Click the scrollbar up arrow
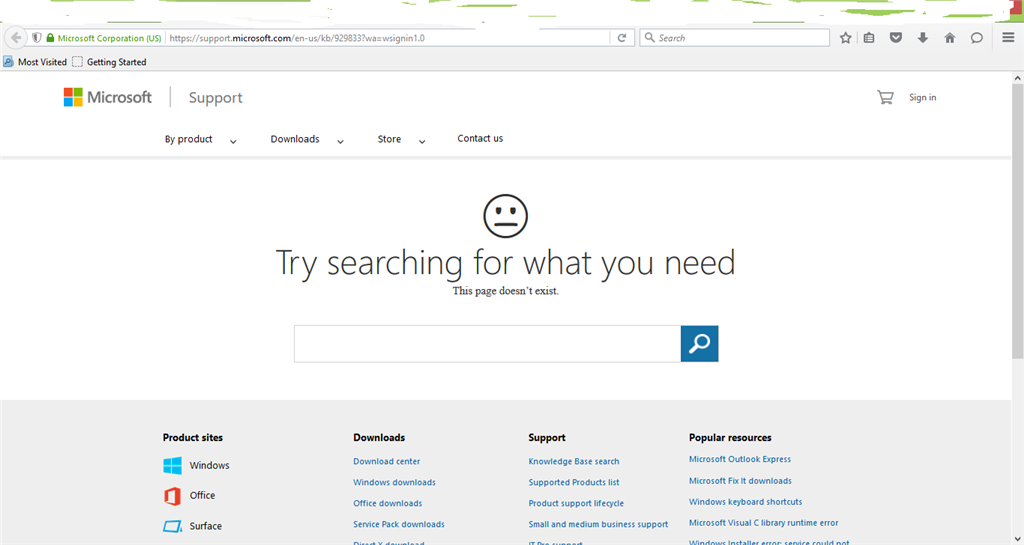This screenshot has height=545, width=1024. [1017, 78]
